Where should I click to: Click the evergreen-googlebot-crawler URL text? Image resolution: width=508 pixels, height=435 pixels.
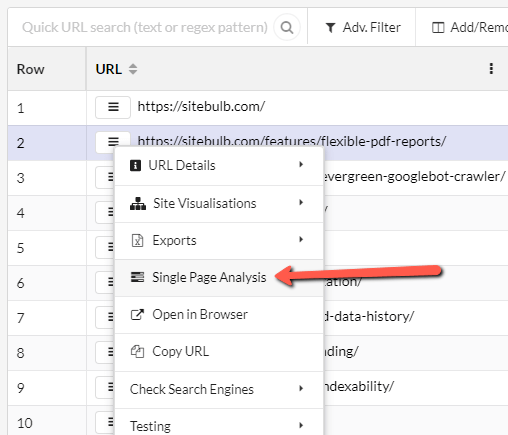414,177
